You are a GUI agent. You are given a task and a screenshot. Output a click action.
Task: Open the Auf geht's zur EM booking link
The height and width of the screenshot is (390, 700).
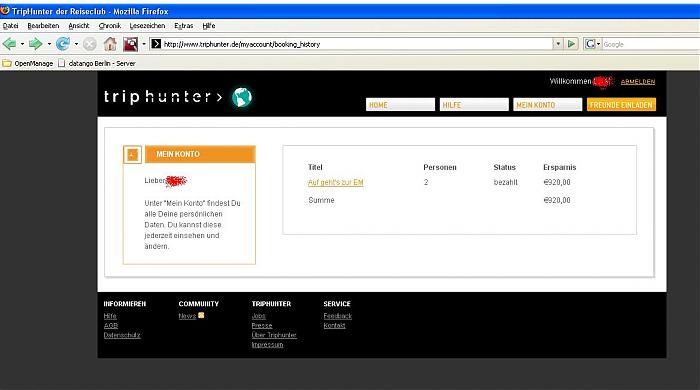(336, 182)
